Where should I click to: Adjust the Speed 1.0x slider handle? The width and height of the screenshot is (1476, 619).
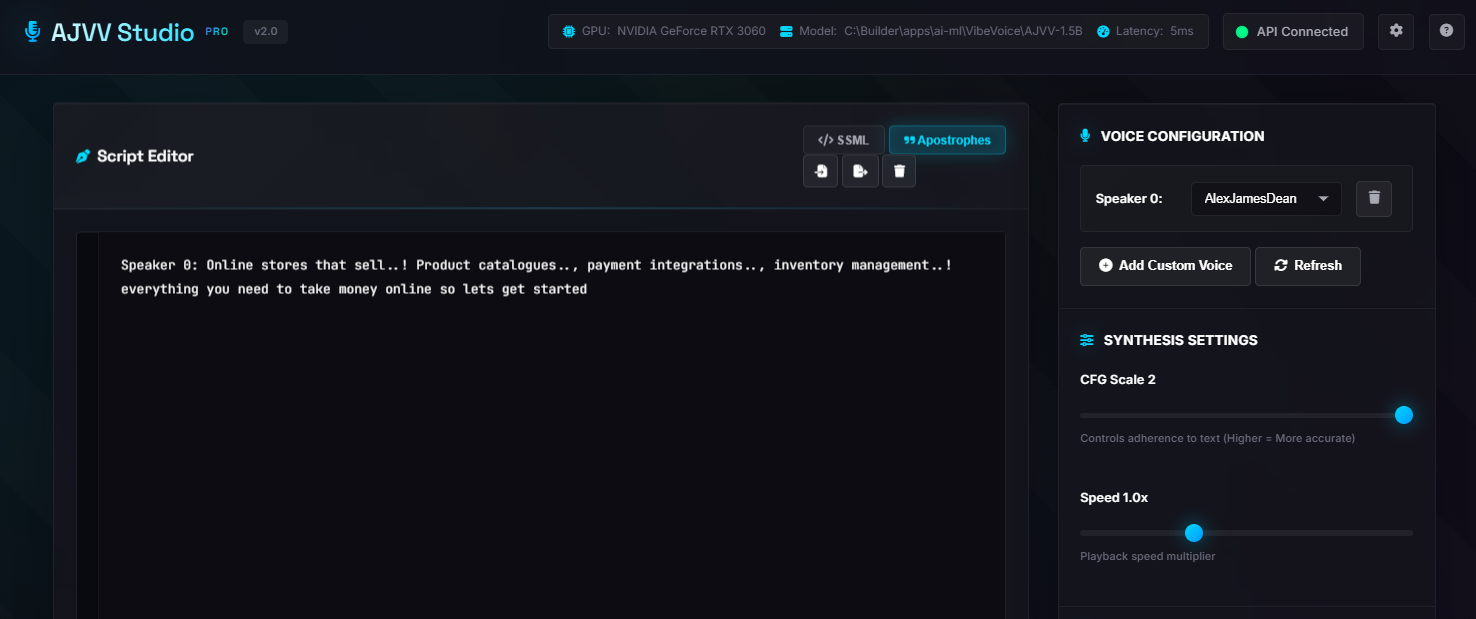[1194, 533]
